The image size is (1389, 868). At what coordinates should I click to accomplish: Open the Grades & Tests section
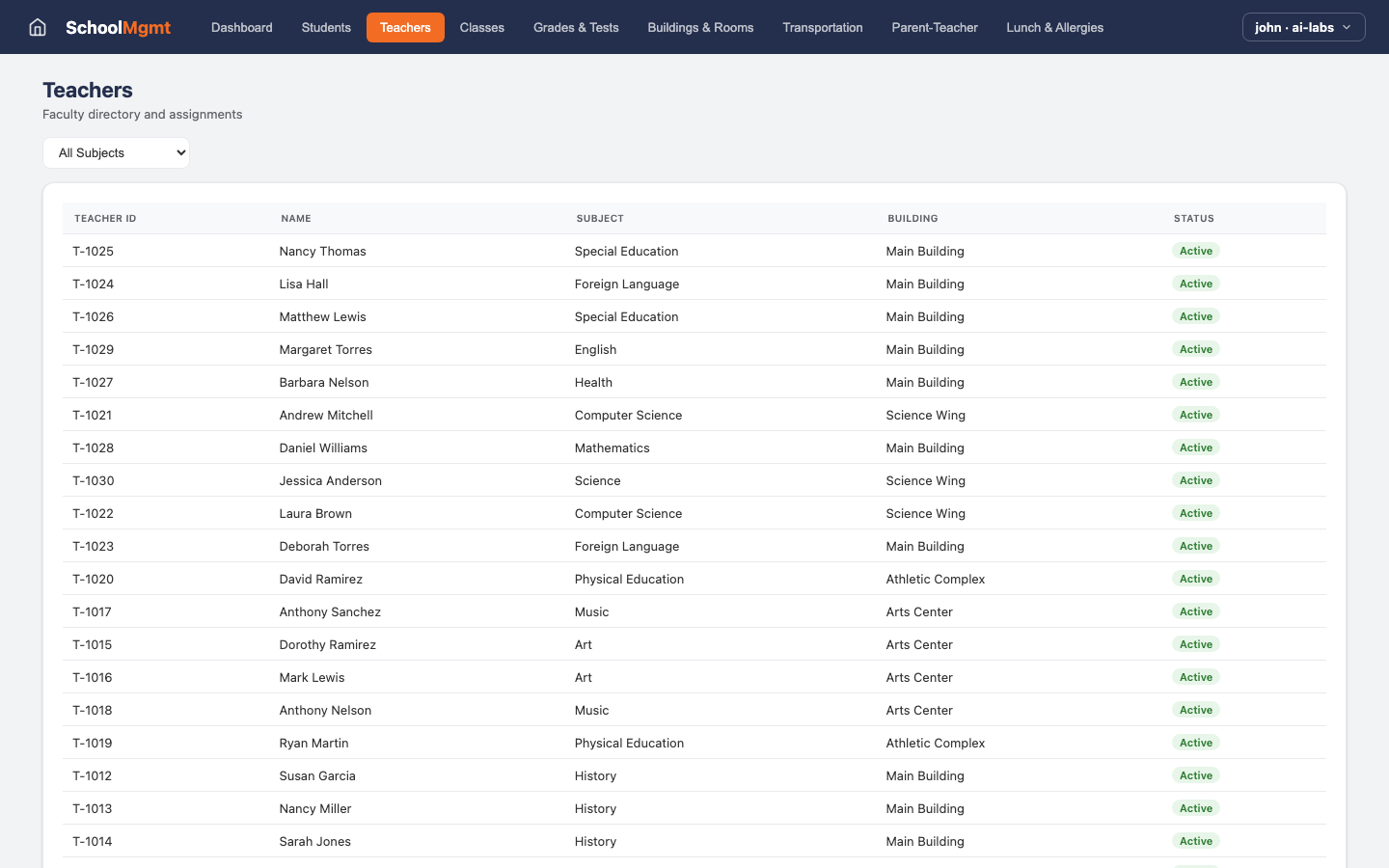coord(576,27)
